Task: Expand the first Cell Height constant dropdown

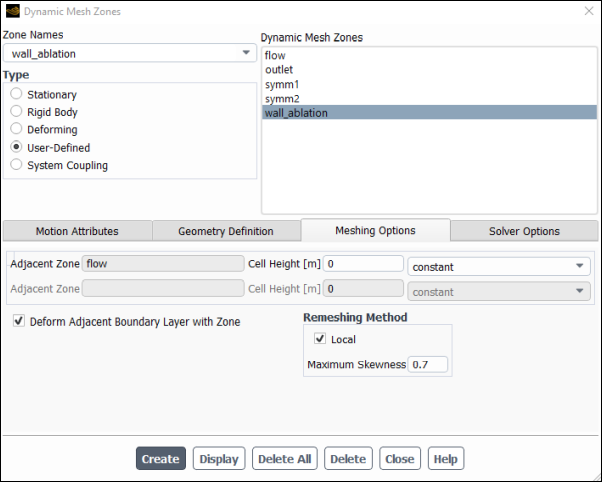Action: [499, 267]
